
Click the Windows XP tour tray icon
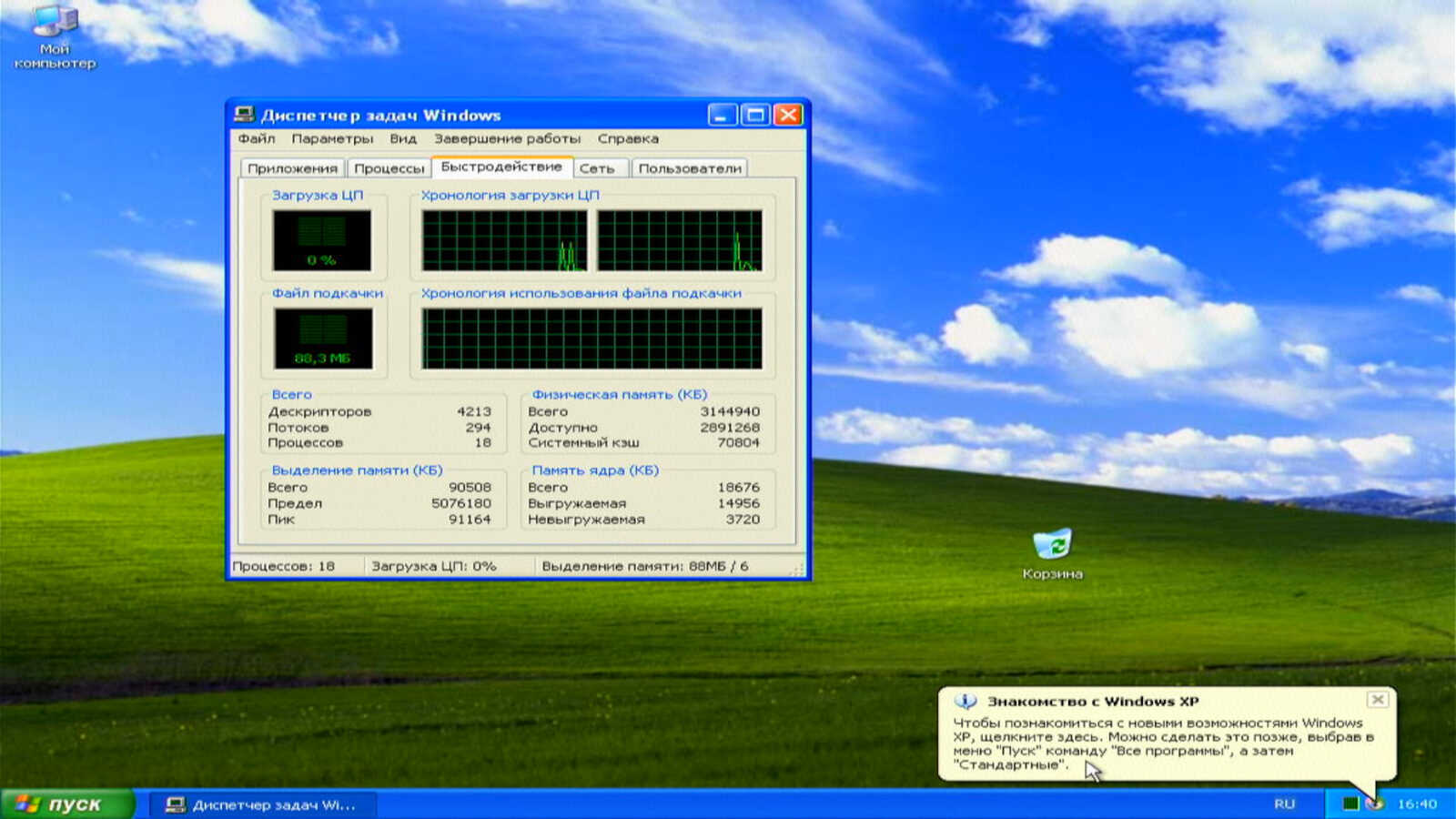(1375, 804)
